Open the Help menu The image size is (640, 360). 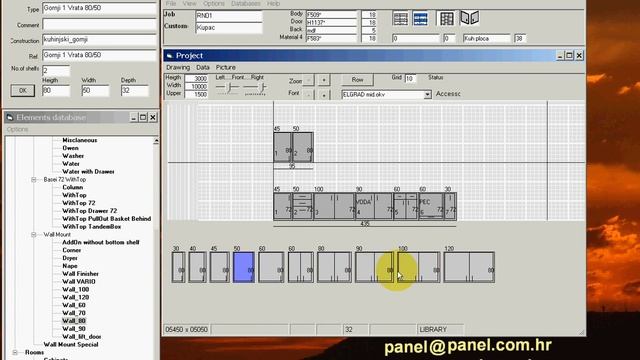coord(273,3)
